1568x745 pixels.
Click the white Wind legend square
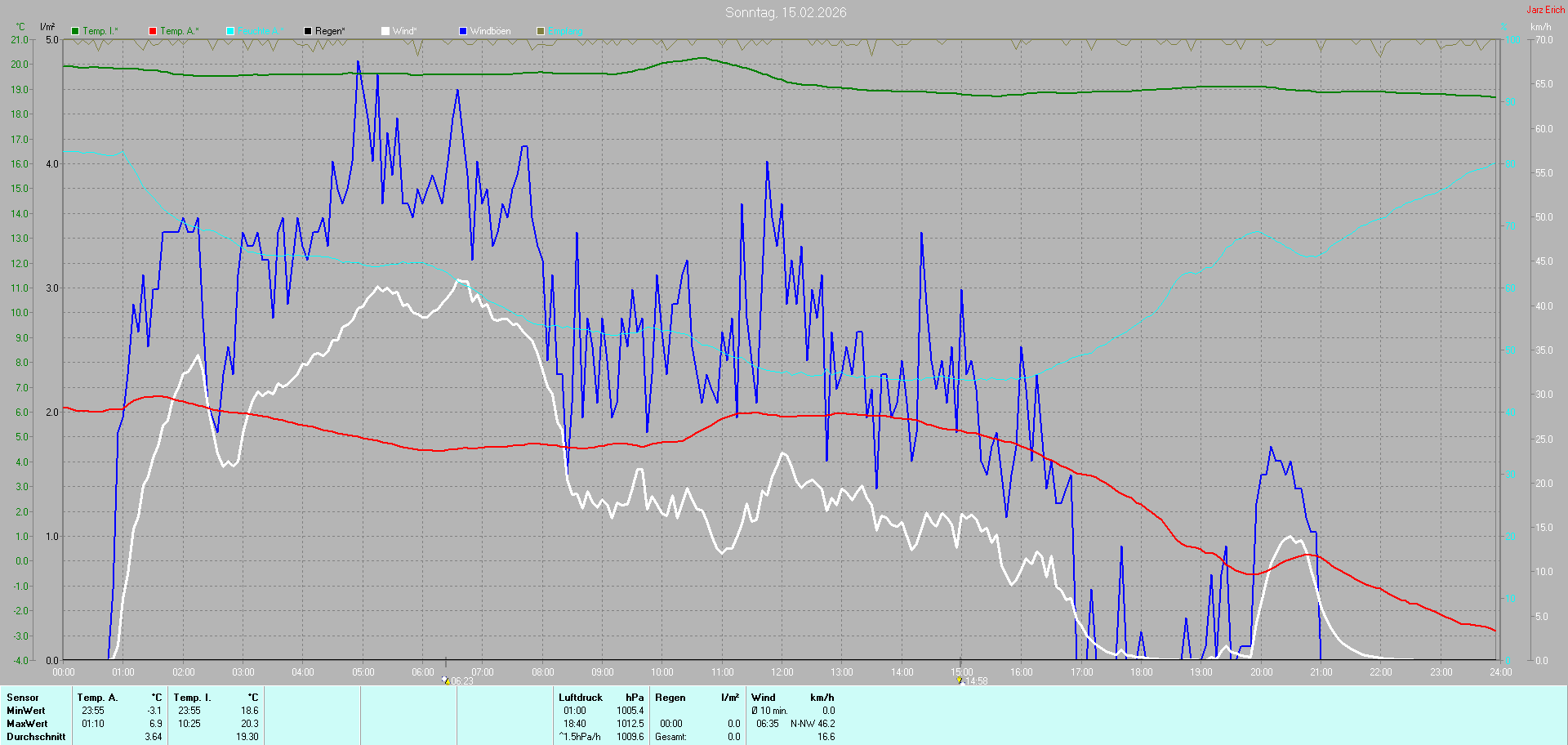(385, 31)
